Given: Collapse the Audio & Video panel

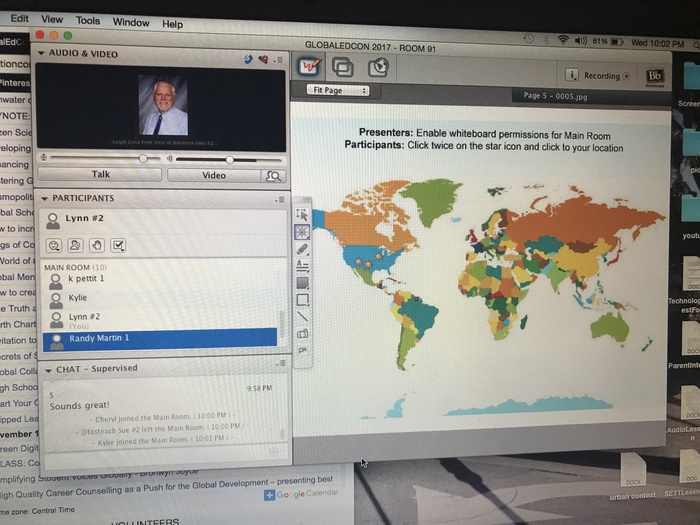Looking at the screenshot, I should 42,53.
